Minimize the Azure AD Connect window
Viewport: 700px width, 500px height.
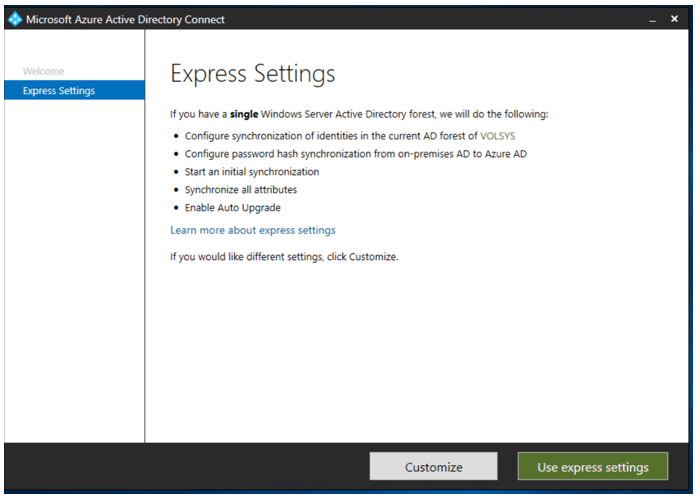click(x=652, y=20)
